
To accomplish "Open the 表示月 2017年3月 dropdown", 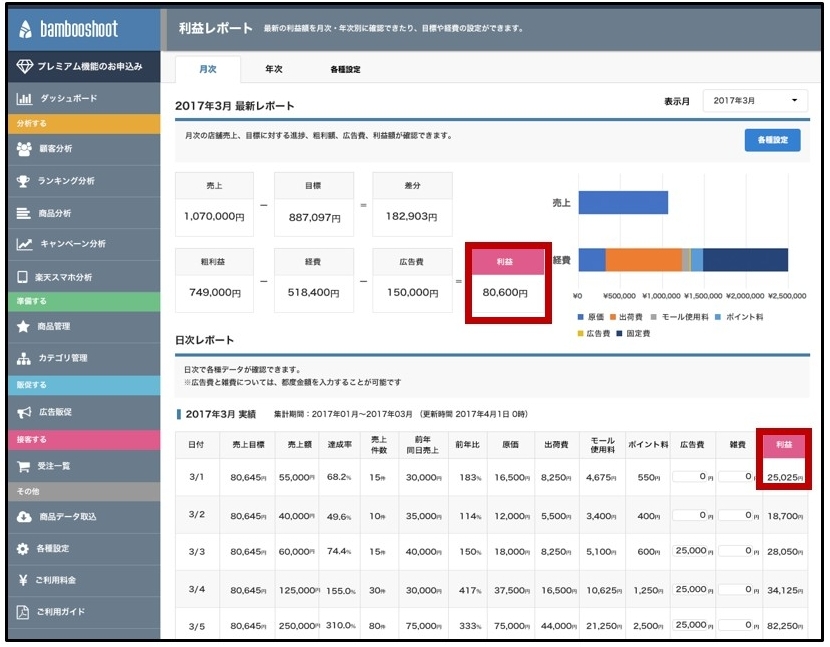I will coord(755,101).
